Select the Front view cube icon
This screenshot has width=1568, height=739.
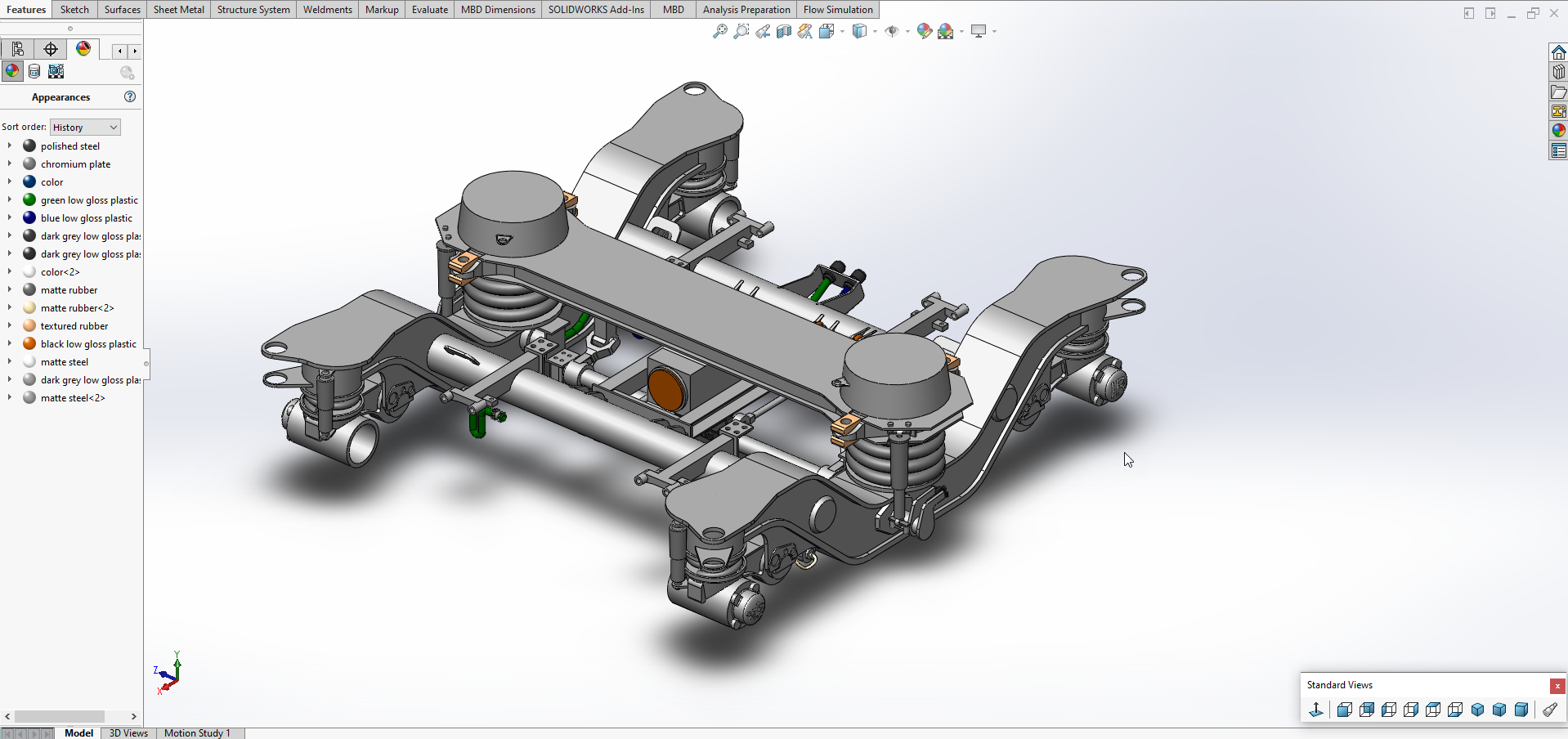click(1344, 710)
